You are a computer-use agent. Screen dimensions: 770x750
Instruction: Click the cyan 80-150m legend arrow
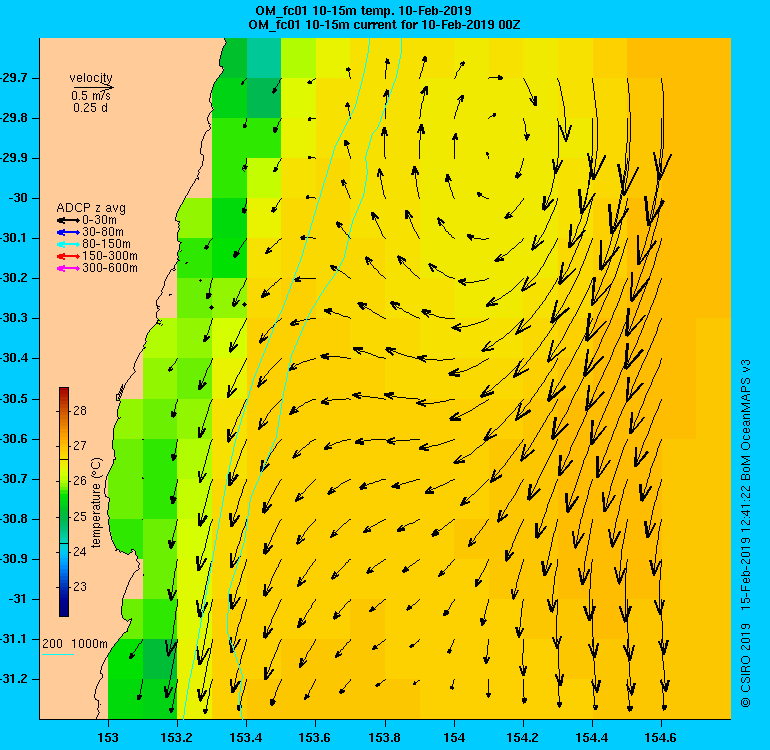(68, 244)
